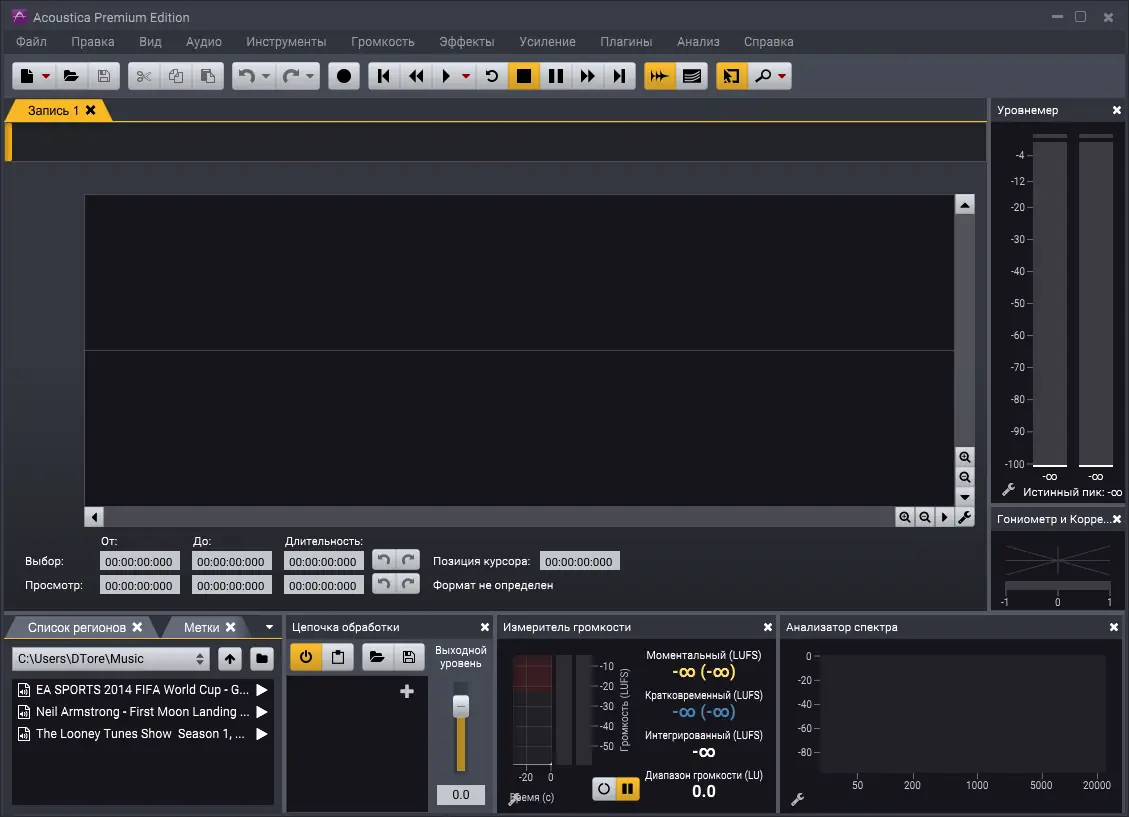
Task: Open the C:\Users\DTore\Music path combo box
Action: 111,659
